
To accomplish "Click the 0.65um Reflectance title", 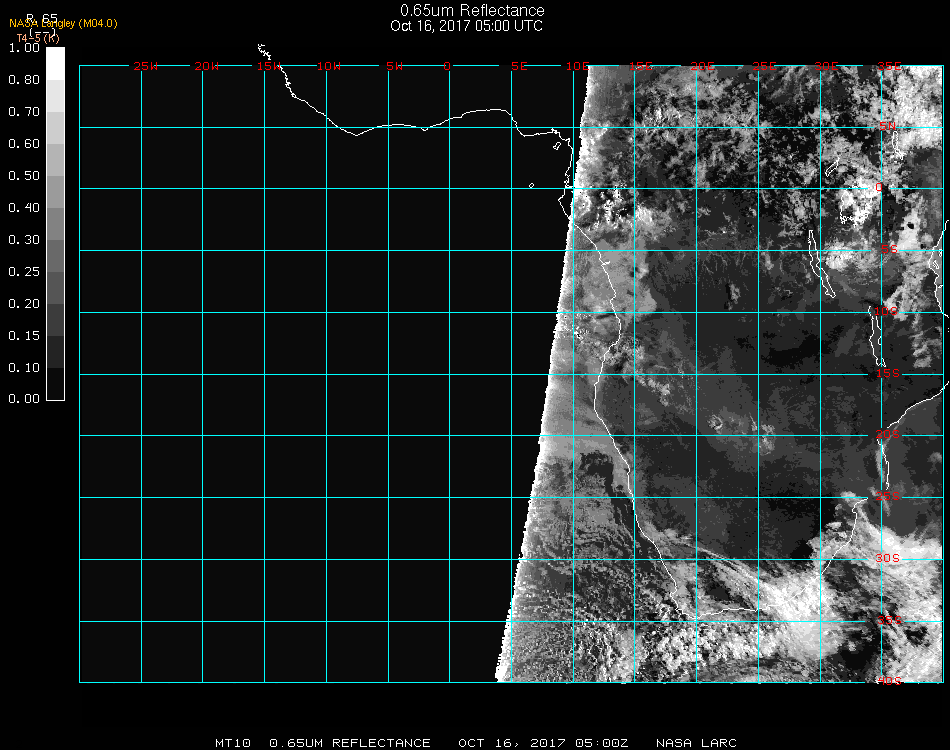I will (472, 11).
